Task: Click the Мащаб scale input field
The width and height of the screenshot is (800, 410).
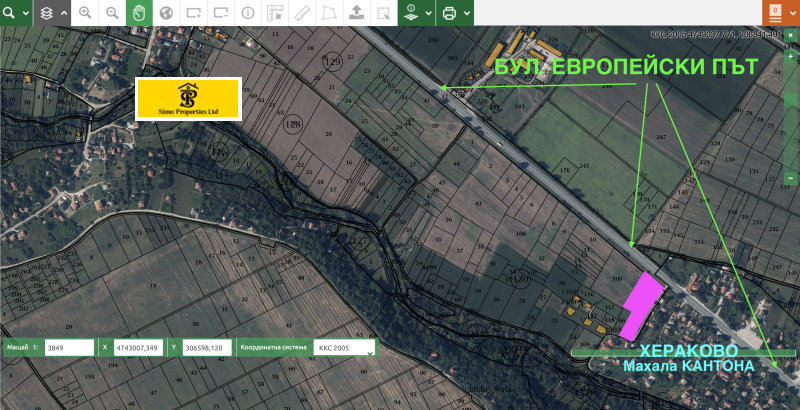Action: pos(68,347)
